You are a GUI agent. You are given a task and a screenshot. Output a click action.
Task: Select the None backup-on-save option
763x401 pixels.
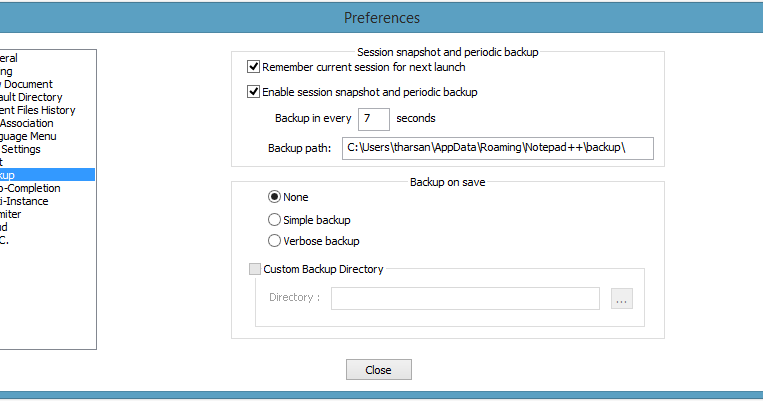275,197
